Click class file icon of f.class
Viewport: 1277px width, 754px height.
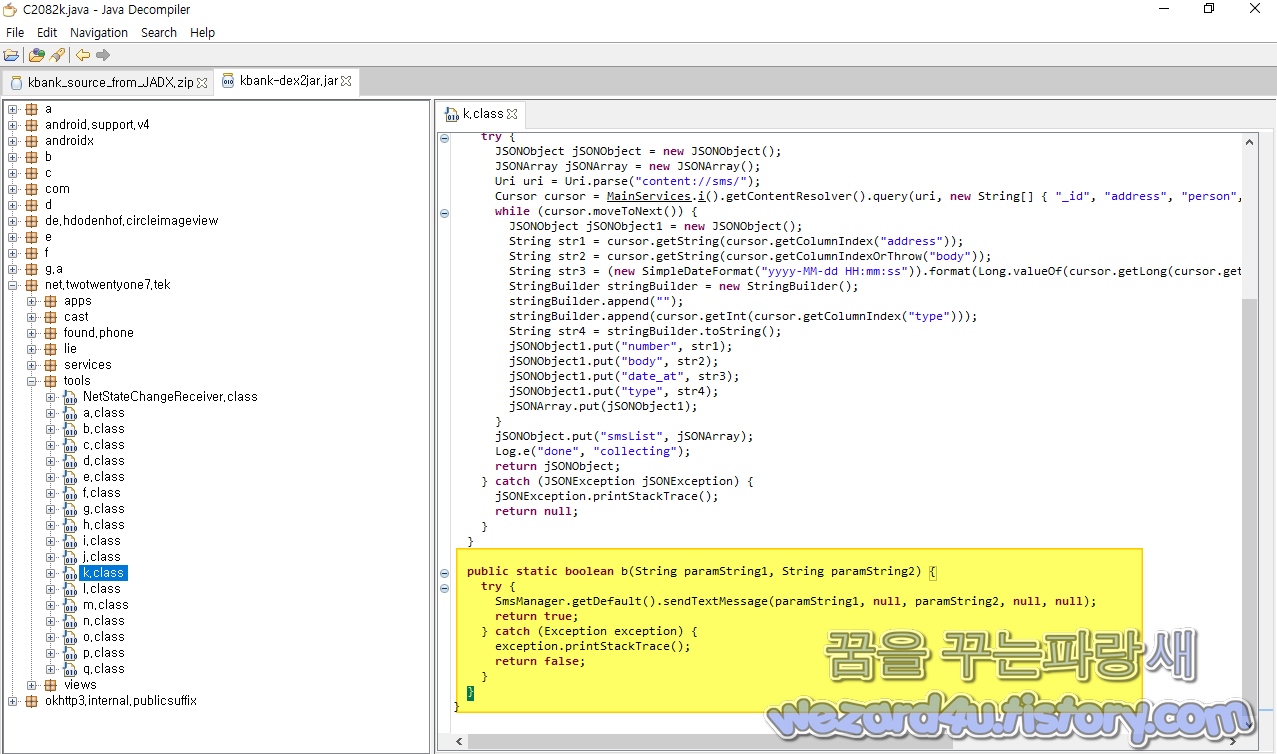pyautogui.click(x=70, y=493)
